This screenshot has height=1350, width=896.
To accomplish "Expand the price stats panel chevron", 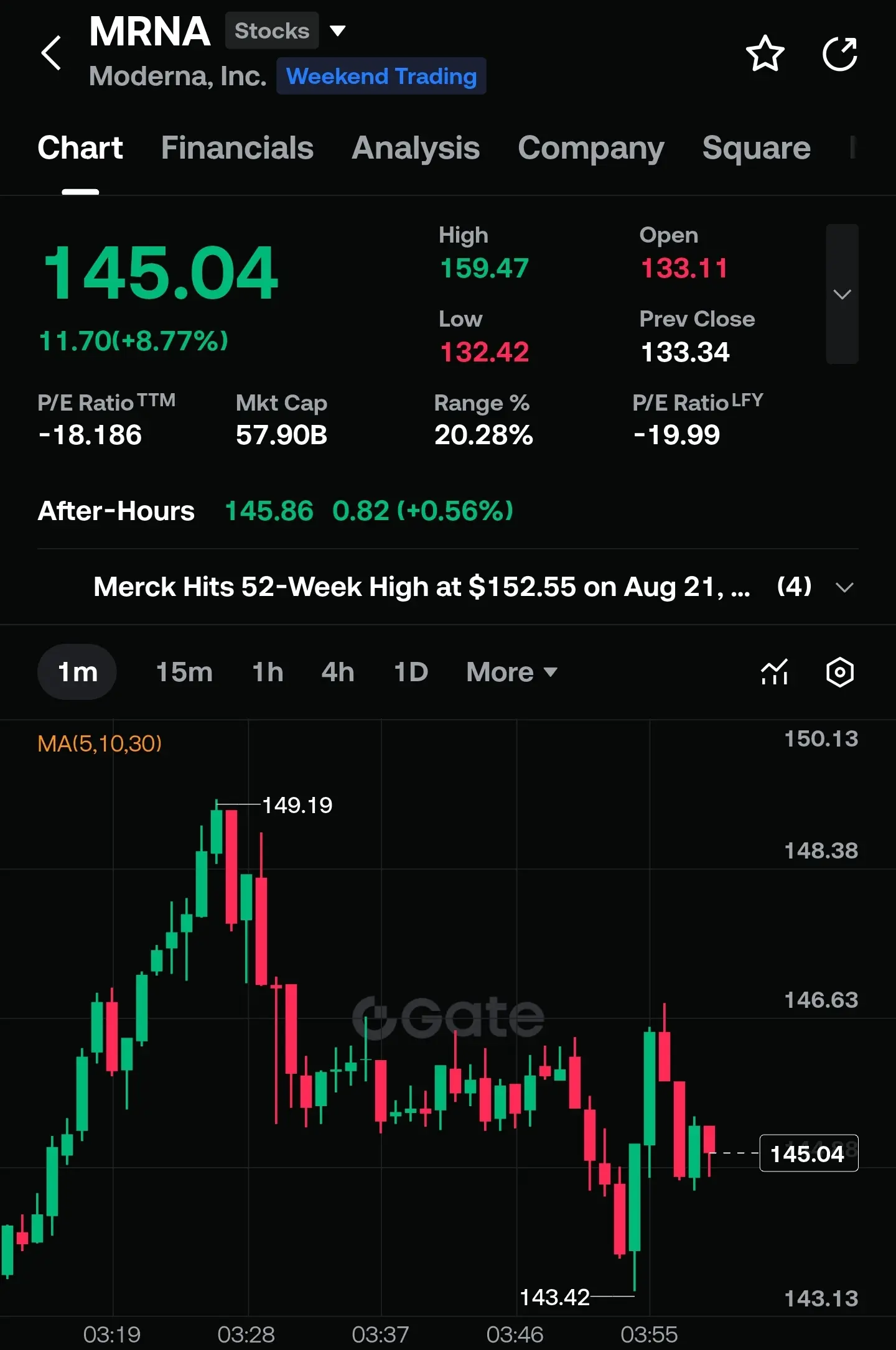I will [x=842, y=294].
